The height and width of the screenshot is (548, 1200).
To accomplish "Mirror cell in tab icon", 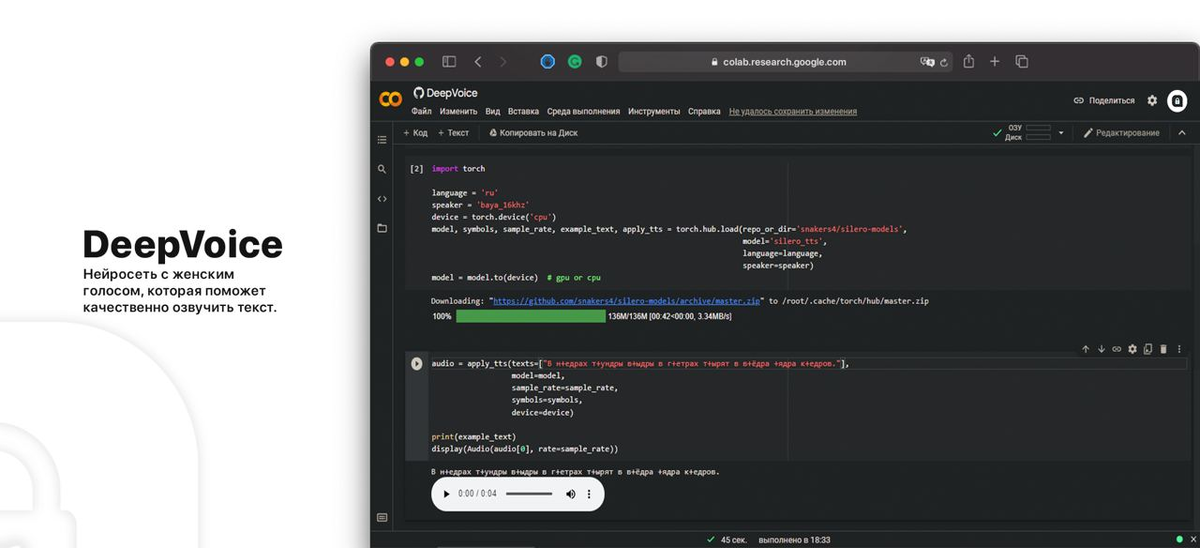I will tap(1148, 349).
